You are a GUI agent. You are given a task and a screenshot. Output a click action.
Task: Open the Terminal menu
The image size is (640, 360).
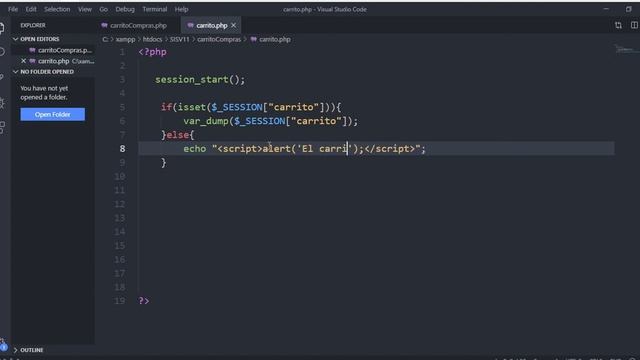(x=155, y=9)
